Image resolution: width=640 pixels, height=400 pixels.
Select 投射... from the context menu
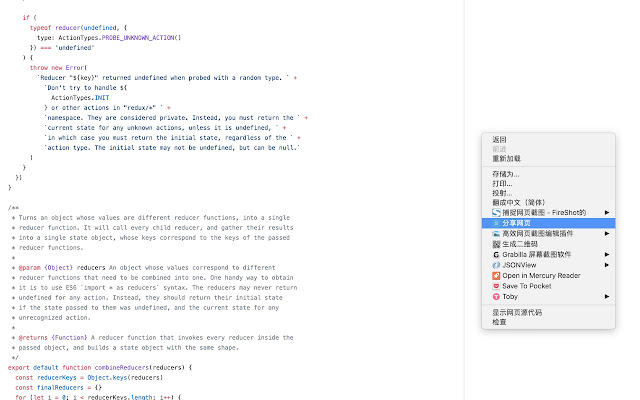tap(548, 193)
